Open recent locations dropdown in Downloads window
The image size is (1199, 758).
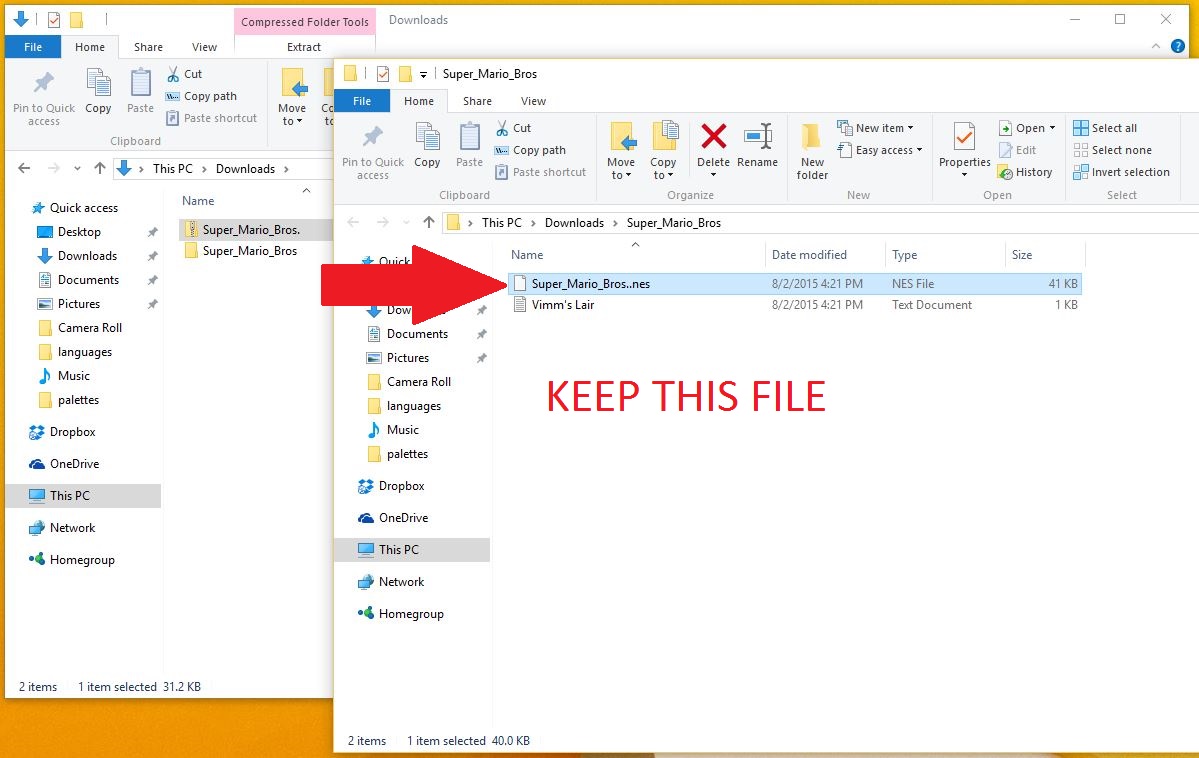click(77, 168)
